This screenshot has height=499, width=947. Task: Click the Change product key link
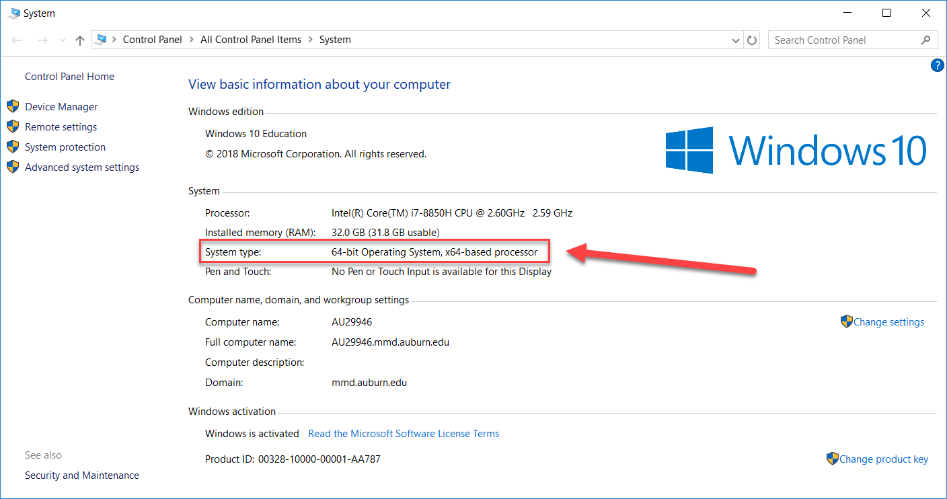884,459
